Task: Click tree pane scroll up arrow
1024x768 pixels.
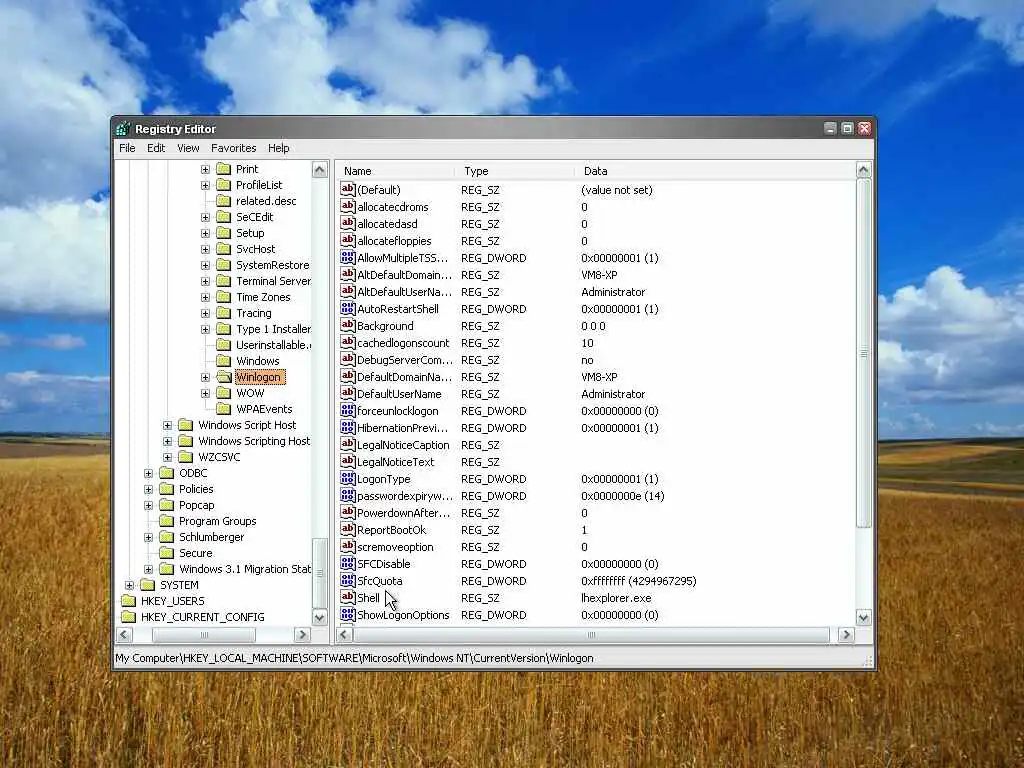Action: pyautogui.click(x=319, y=170)
